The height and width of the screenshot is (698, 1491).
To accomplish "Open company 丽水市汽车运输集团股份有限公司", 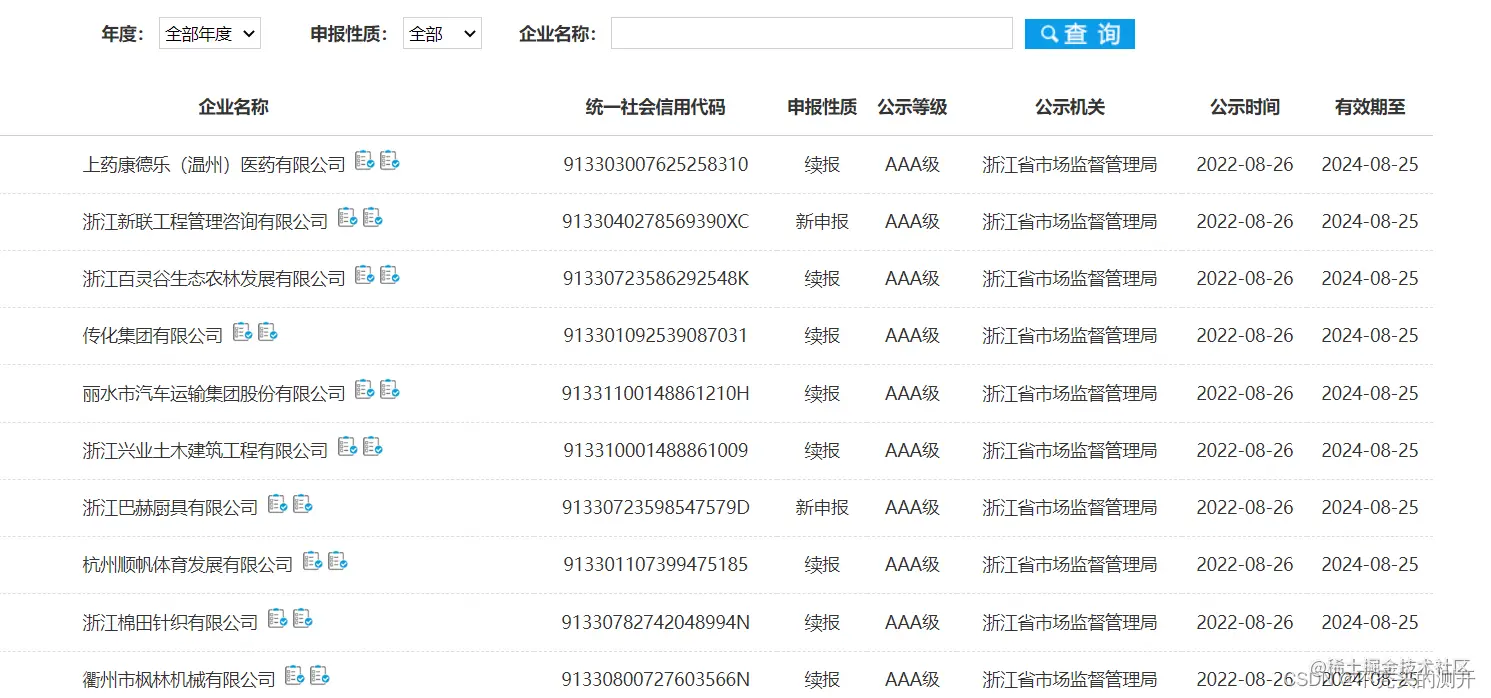I will click(x=214, y=394).
